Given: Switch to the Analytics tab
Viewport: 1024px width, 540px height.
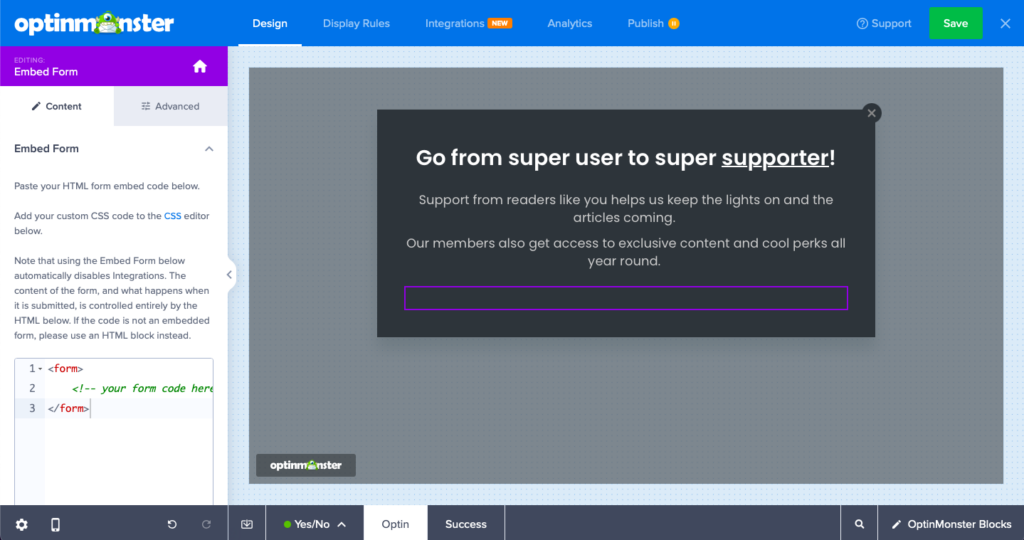Looking at the screenshot, I should 569,24.
